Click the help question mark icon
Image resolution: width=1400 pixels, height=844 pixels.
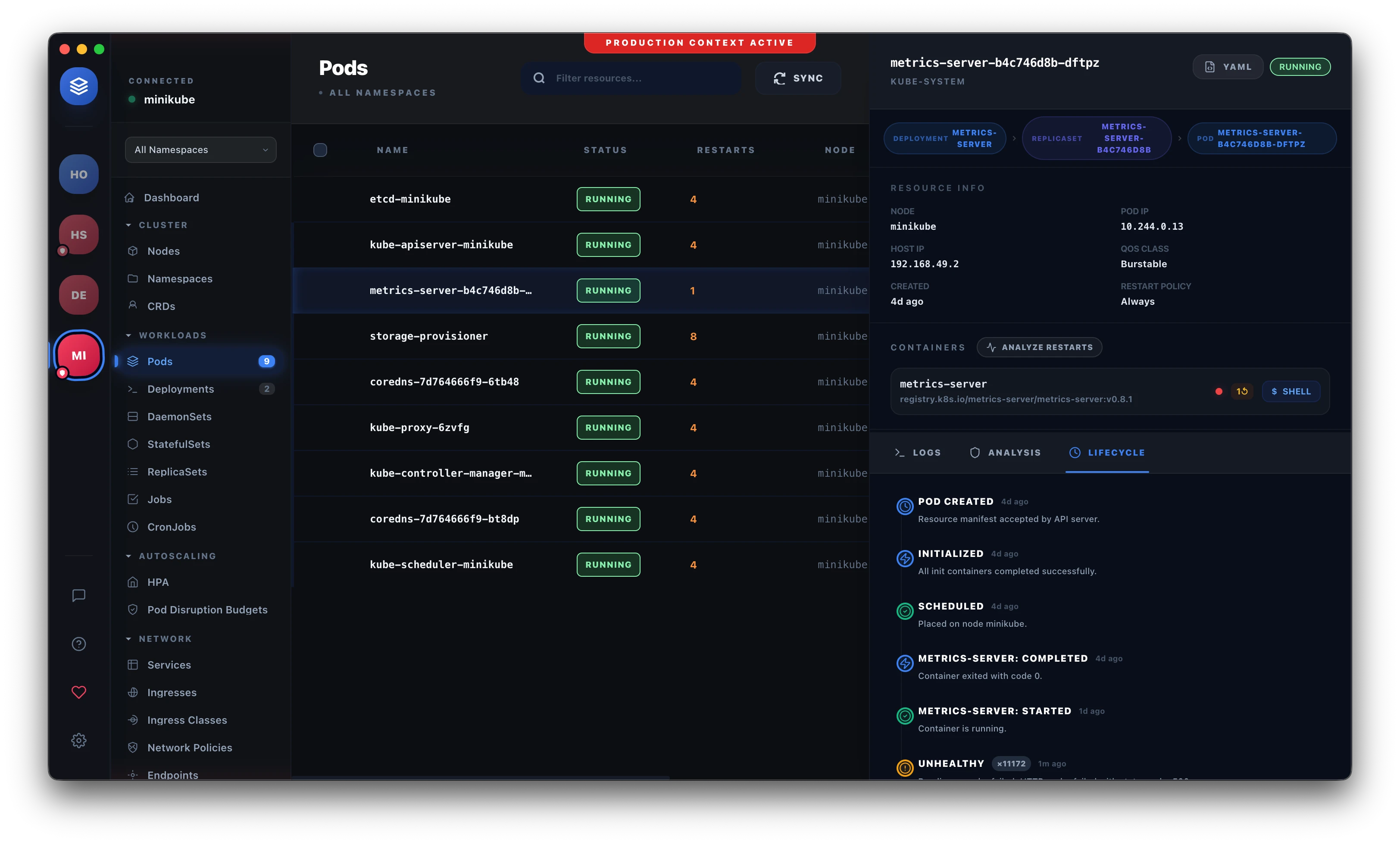[78, 644]
